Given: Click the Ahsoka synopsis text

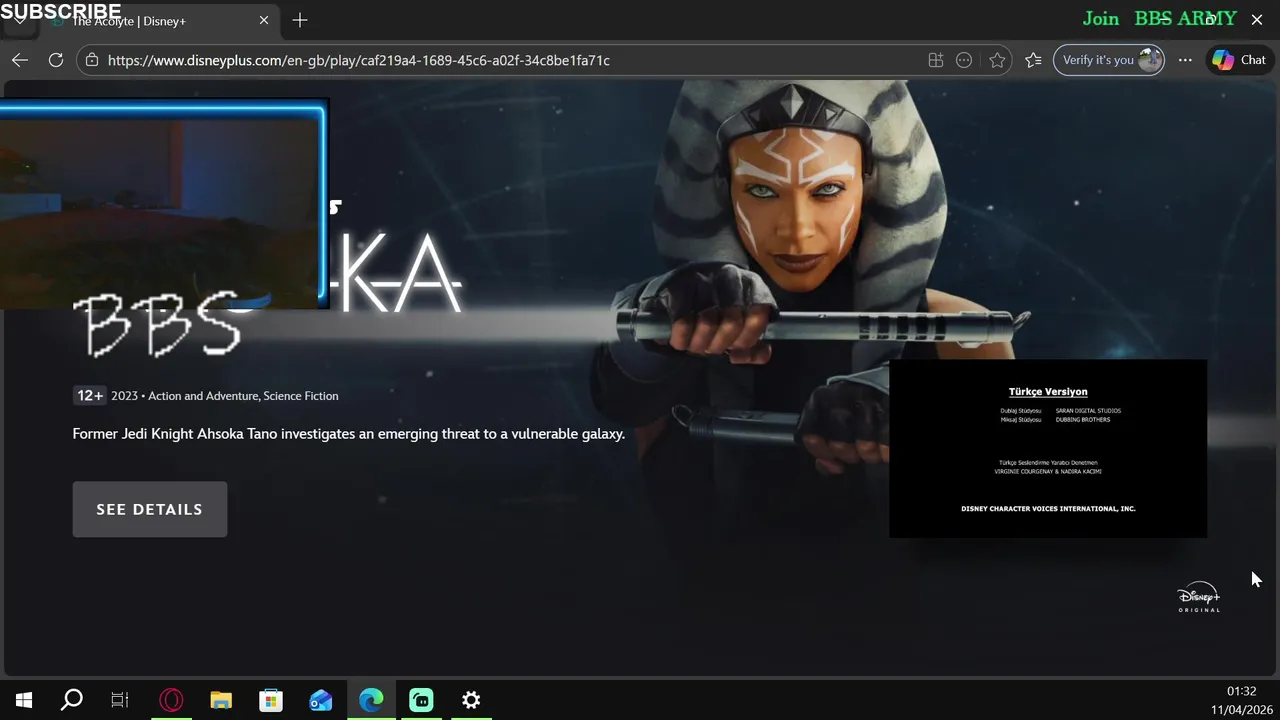Looking at the screenshot, I should coord(349,434).
